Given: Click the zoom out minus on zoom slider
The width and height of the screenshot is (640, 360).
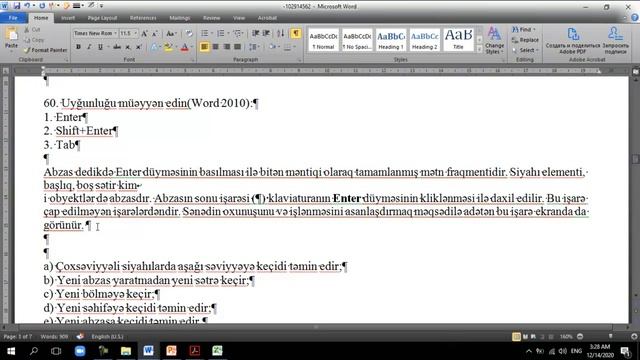Looking at the screenshot, I should pos(580,337).
